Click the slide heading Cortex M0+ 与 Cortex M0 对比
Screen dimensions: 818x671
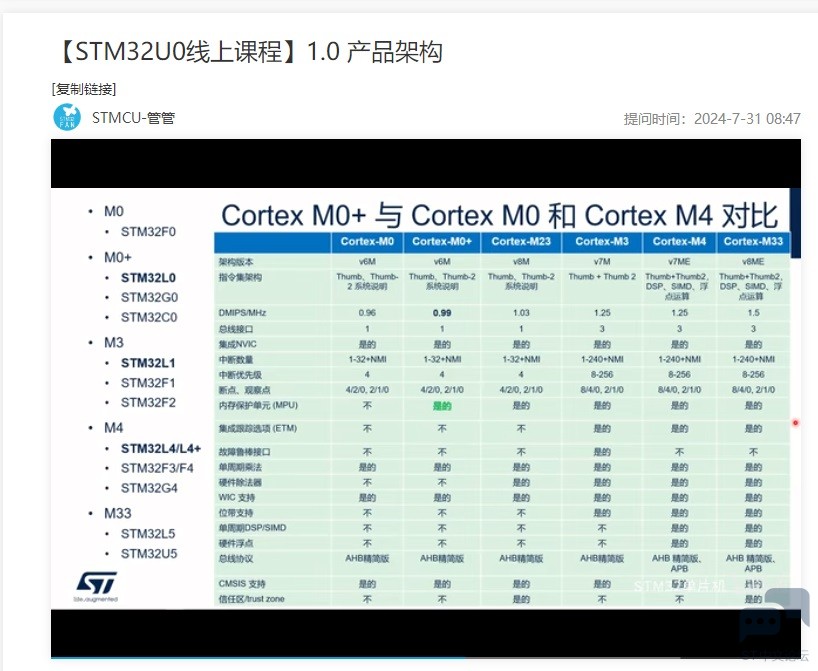click(500, 215)
